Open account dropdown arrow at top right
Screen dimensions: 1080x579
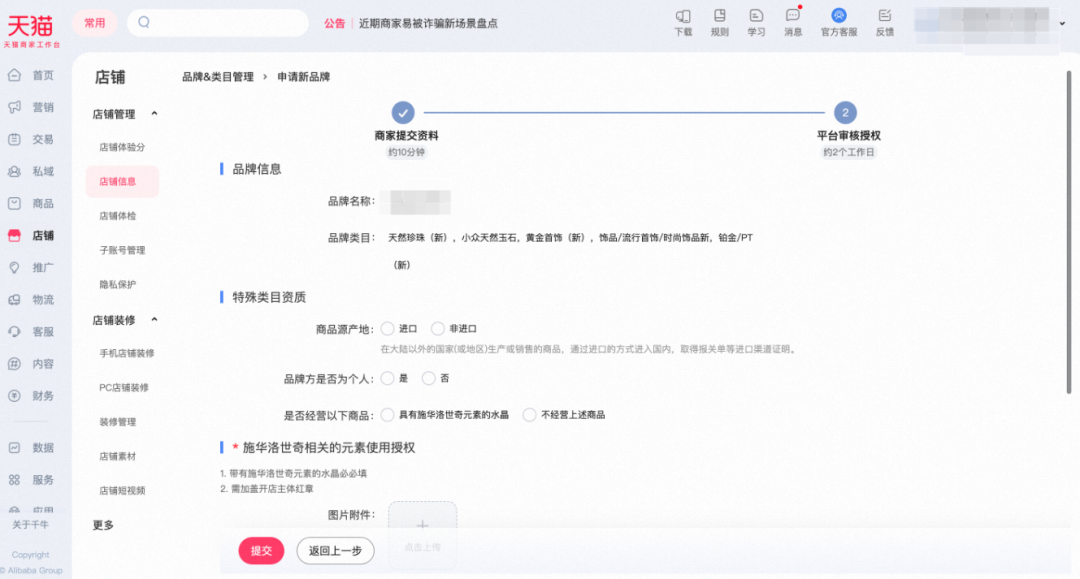pos(1062,23)
